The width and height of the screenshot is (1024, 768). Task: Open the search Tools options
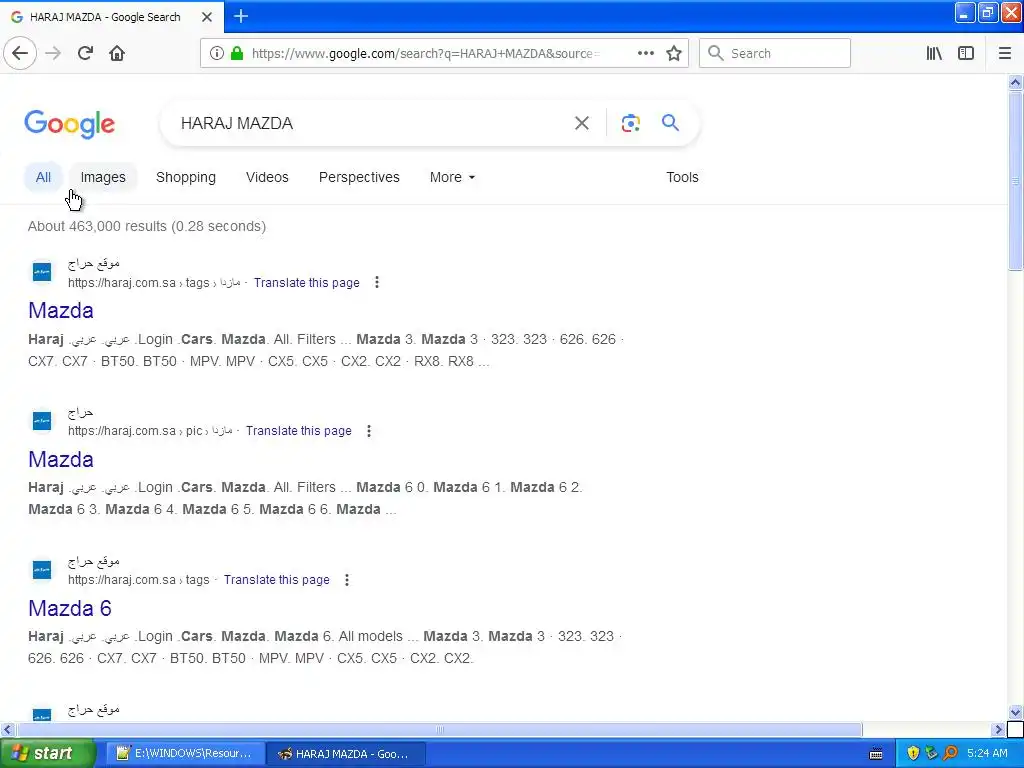682,177
